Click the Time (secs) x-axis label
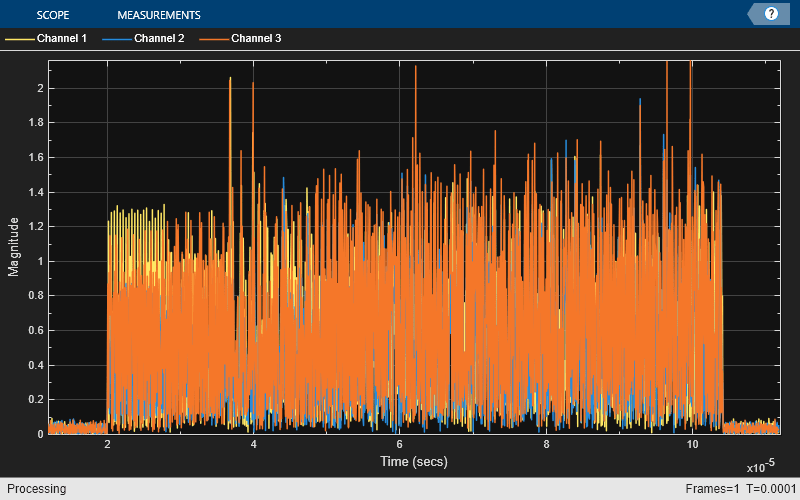 (x=414, y=461)
